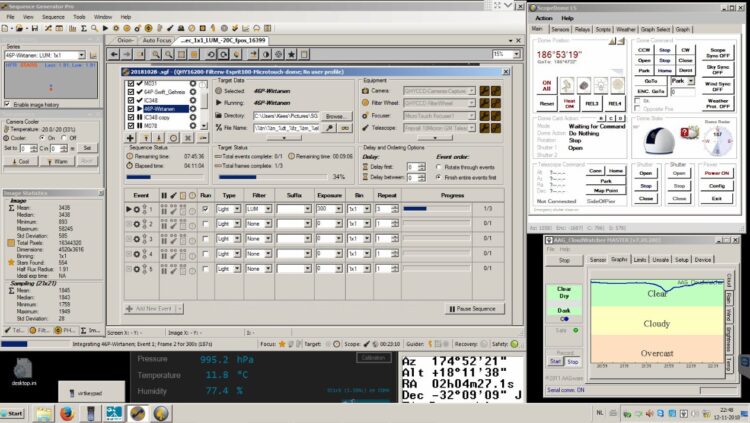Open the Park dropdown in Dome Command
The height and width of the screenshot is (423, 750).
click(691, 81)
